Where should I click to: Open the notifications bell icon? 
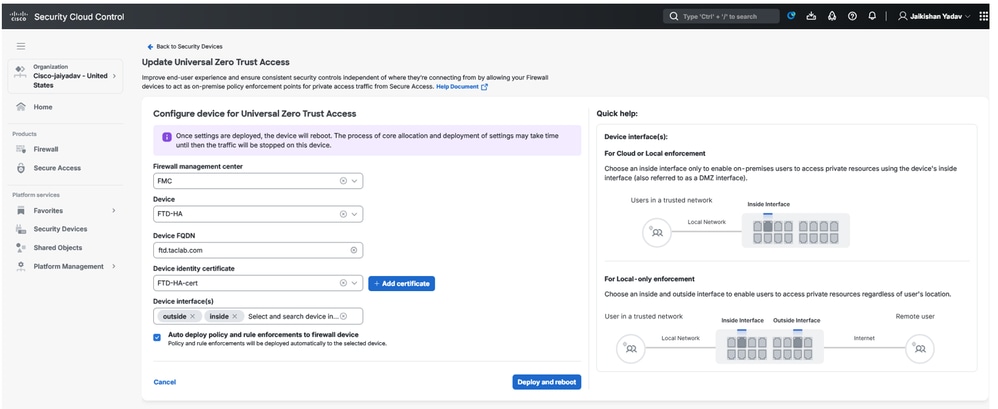(x=872, y=16)
